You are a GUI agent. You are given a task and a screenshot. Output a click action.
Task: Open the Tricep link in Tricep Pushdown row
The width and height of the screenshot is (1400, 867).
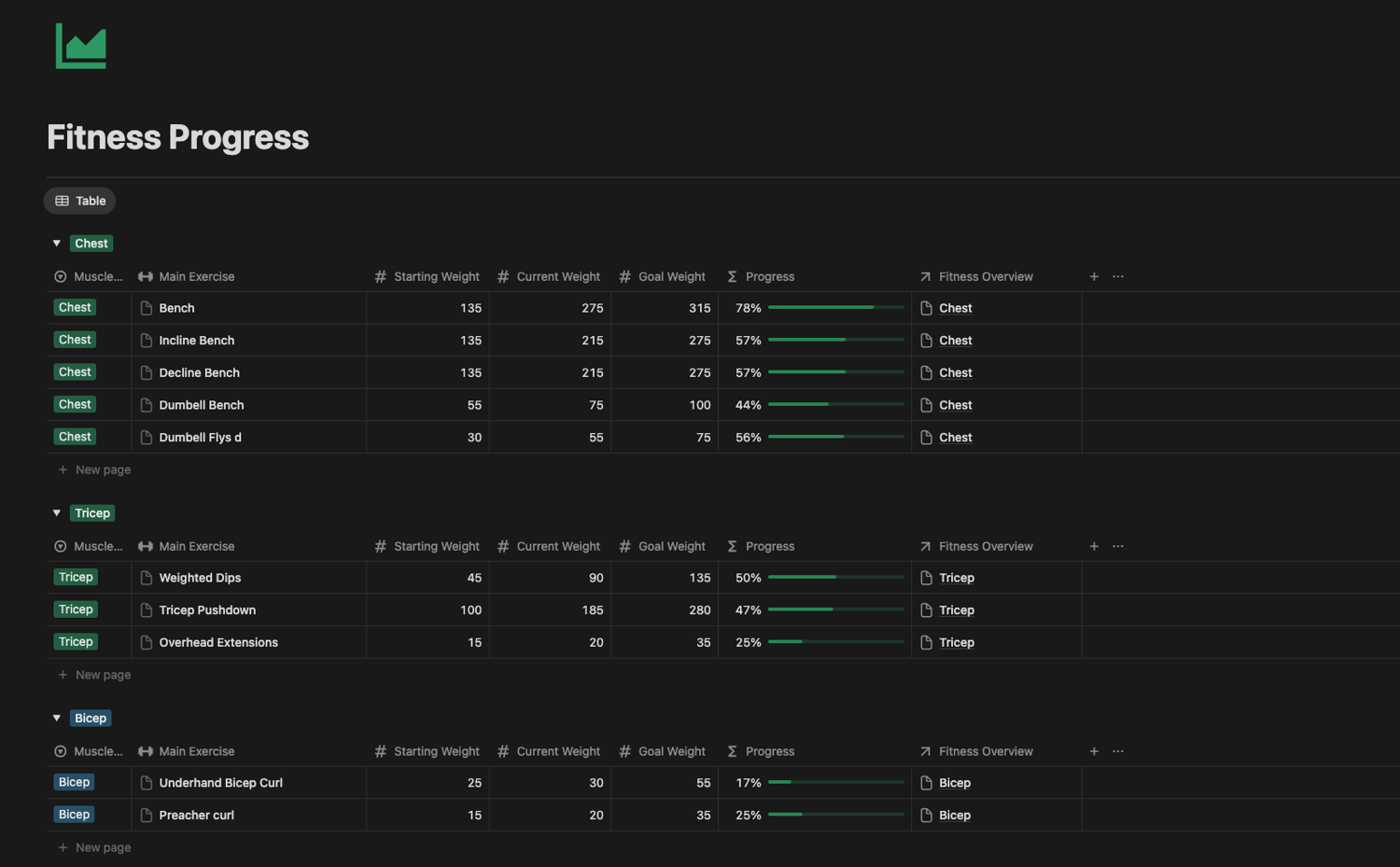957,610
